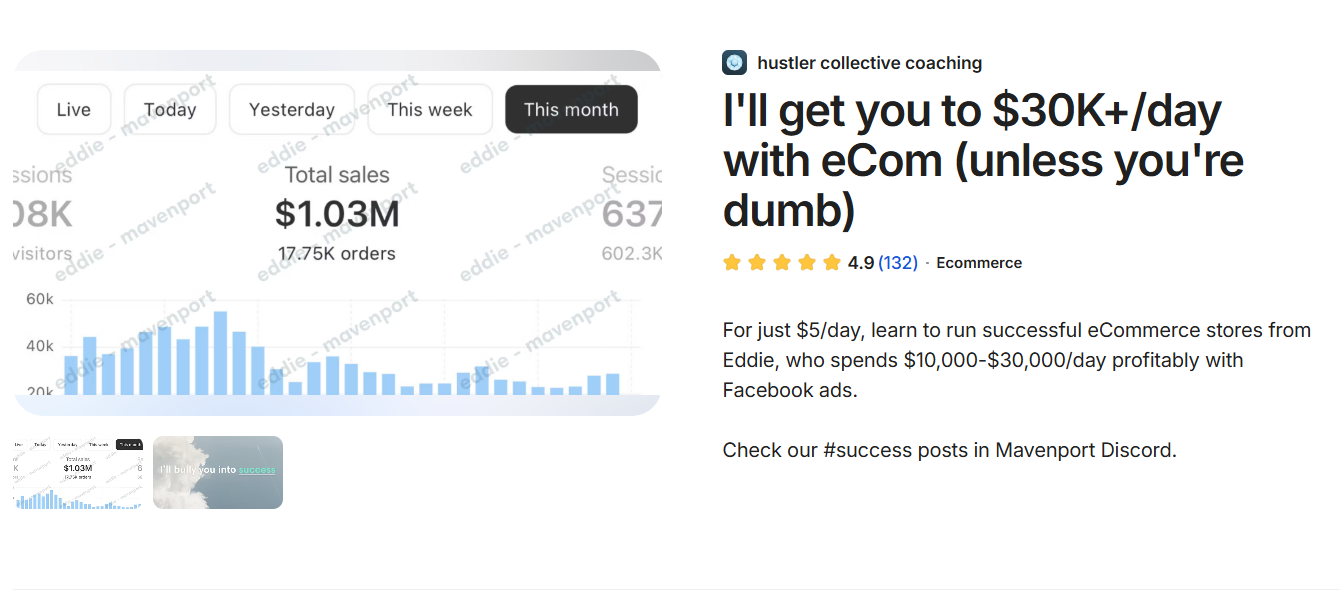Click the 4.9 rating score text
Screen dimensions: 1340x608
tap(860, 263)
